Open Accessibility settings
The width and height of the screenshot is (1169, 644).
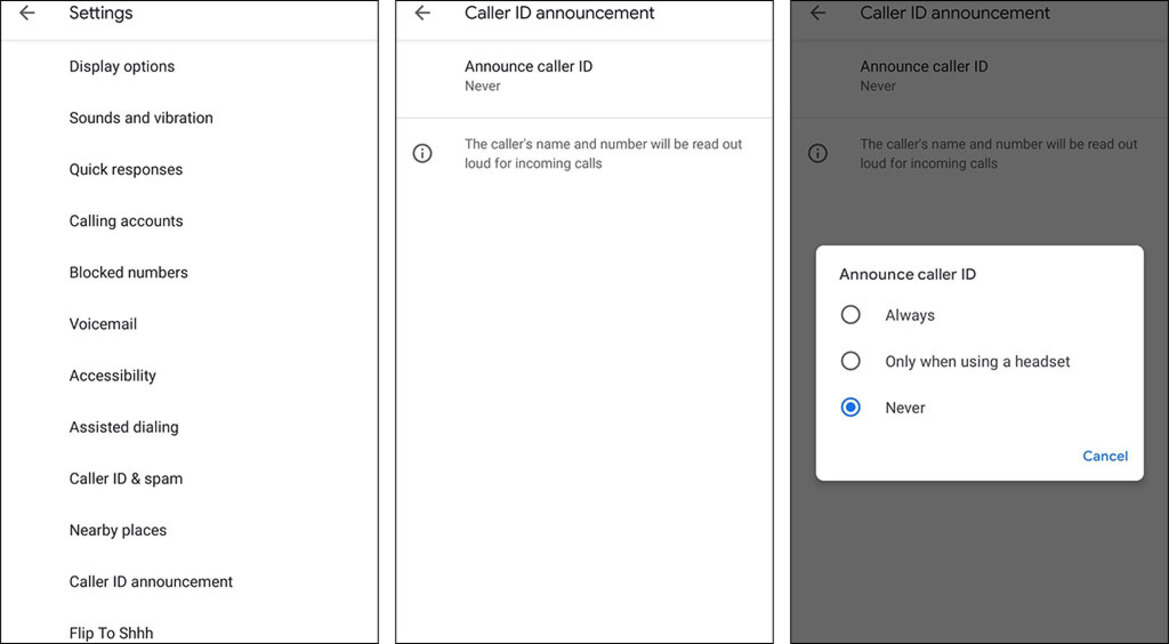tap(189, 375)
